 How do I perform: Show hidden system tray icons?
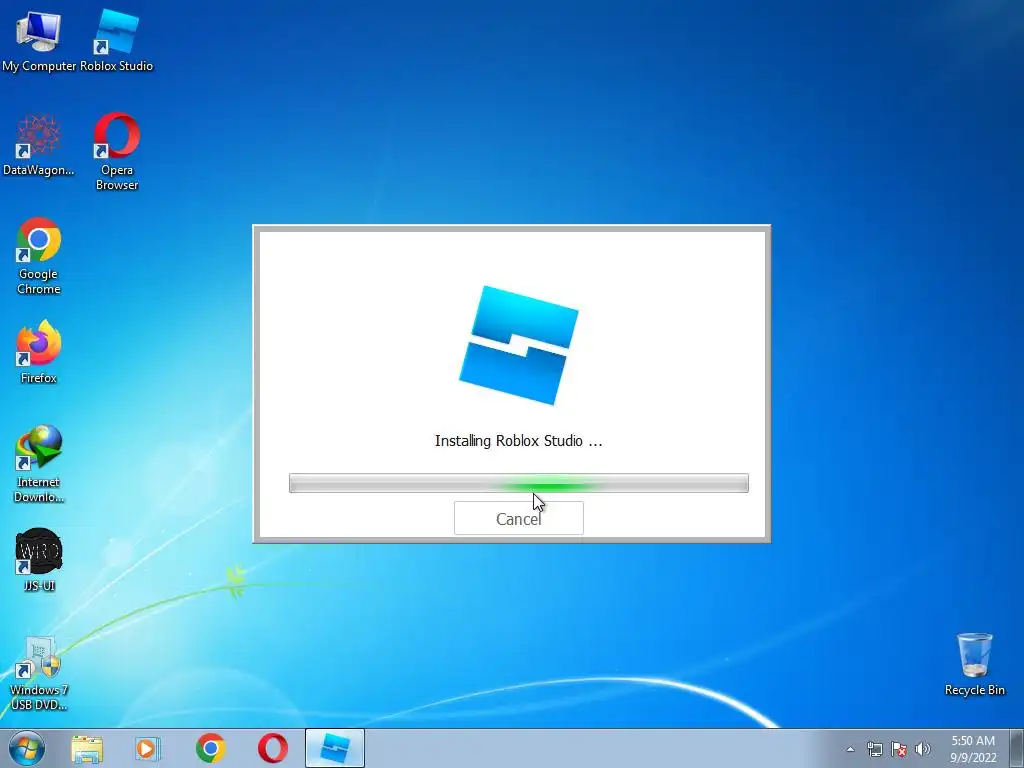pyautogui.click(x=850, y=749)
